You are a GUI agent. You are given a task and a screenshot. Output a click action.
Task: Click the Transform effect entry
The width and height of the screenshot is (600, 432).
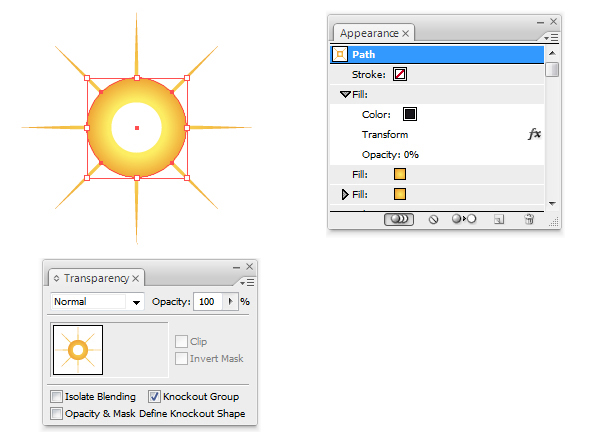pyautogui.click(x=385, y=135)
